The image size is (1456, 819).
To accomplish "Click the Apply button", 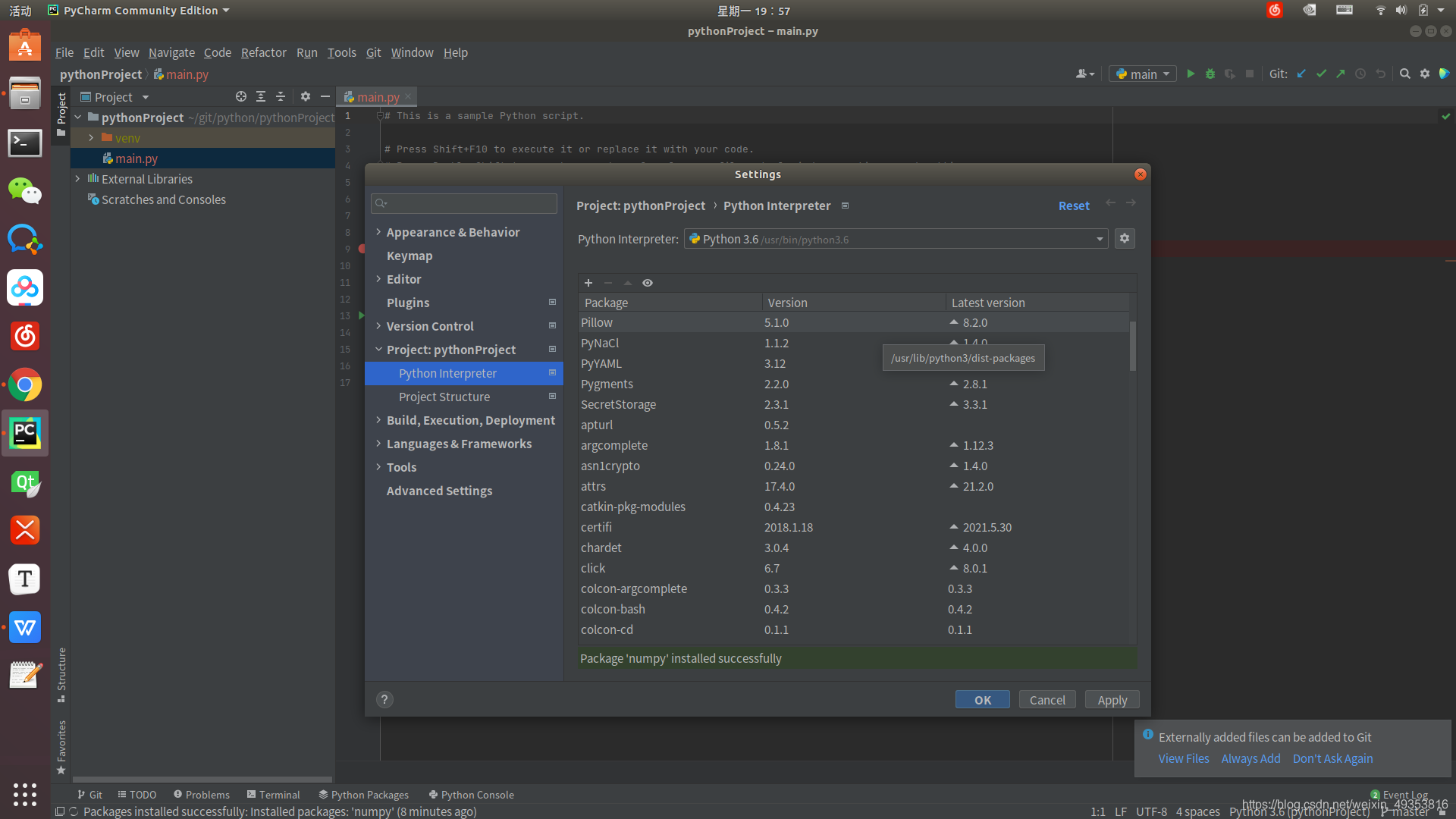I will click(x=1112, y=699).
